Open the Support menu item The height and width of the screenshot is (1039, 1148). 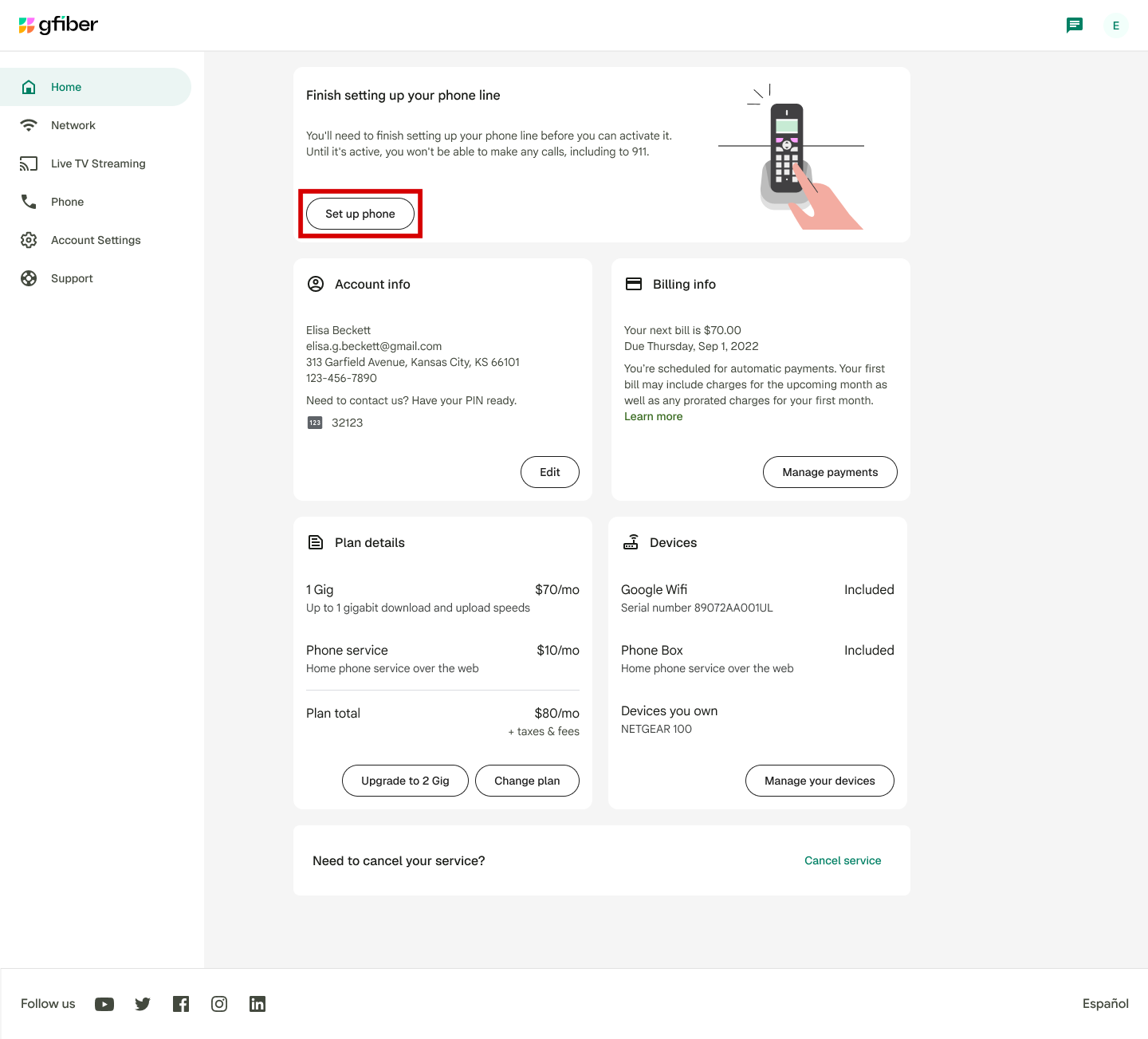96,278
